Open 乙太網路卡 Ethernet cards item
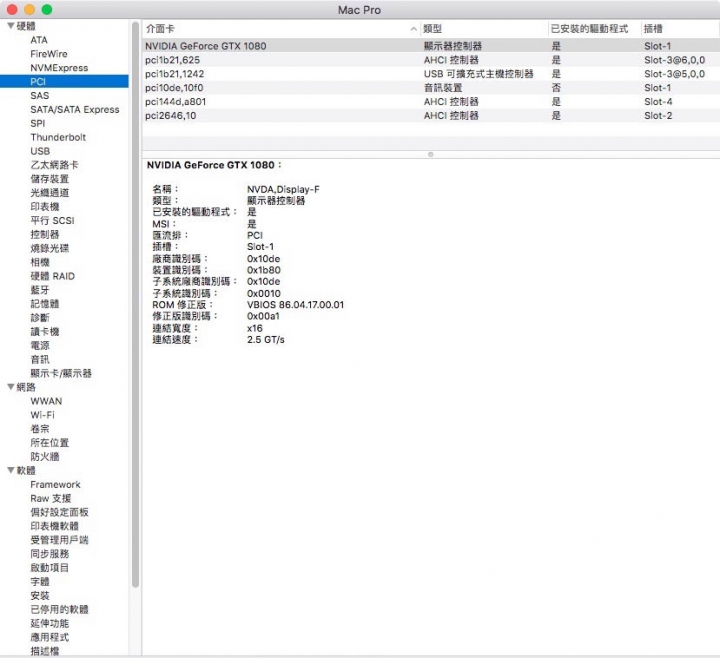 coord(54,165)
